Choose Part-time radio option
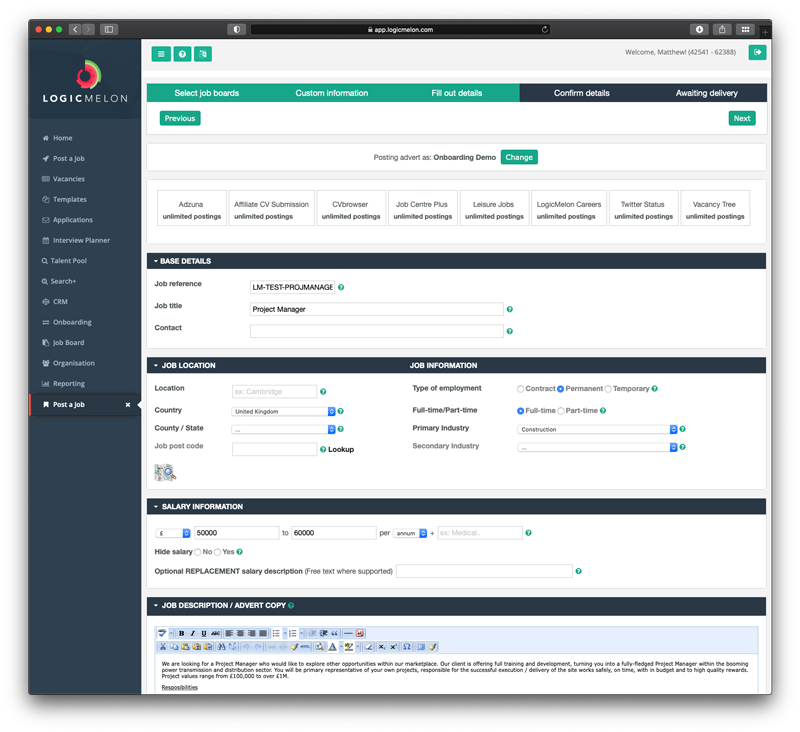800x732 pixels. pos(561,411)
